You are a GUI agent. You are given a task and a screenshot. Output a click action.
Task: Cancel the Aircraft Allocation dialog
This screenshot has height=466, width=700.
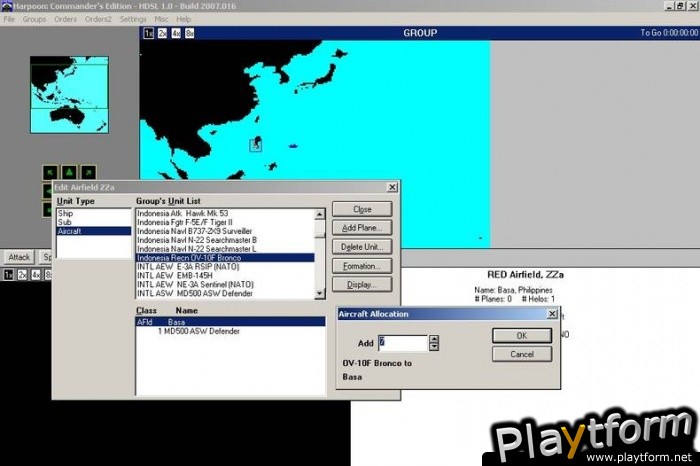coord(522,354)
